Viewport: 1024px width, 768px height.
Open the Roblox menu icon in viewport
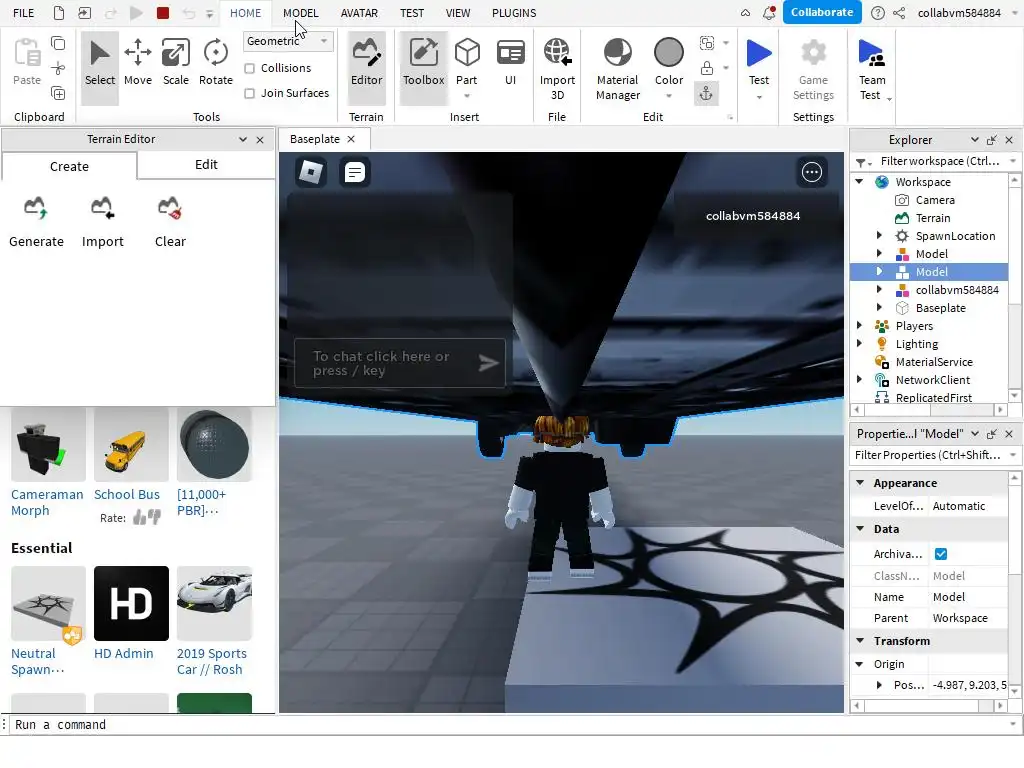(x=311, y=172)
